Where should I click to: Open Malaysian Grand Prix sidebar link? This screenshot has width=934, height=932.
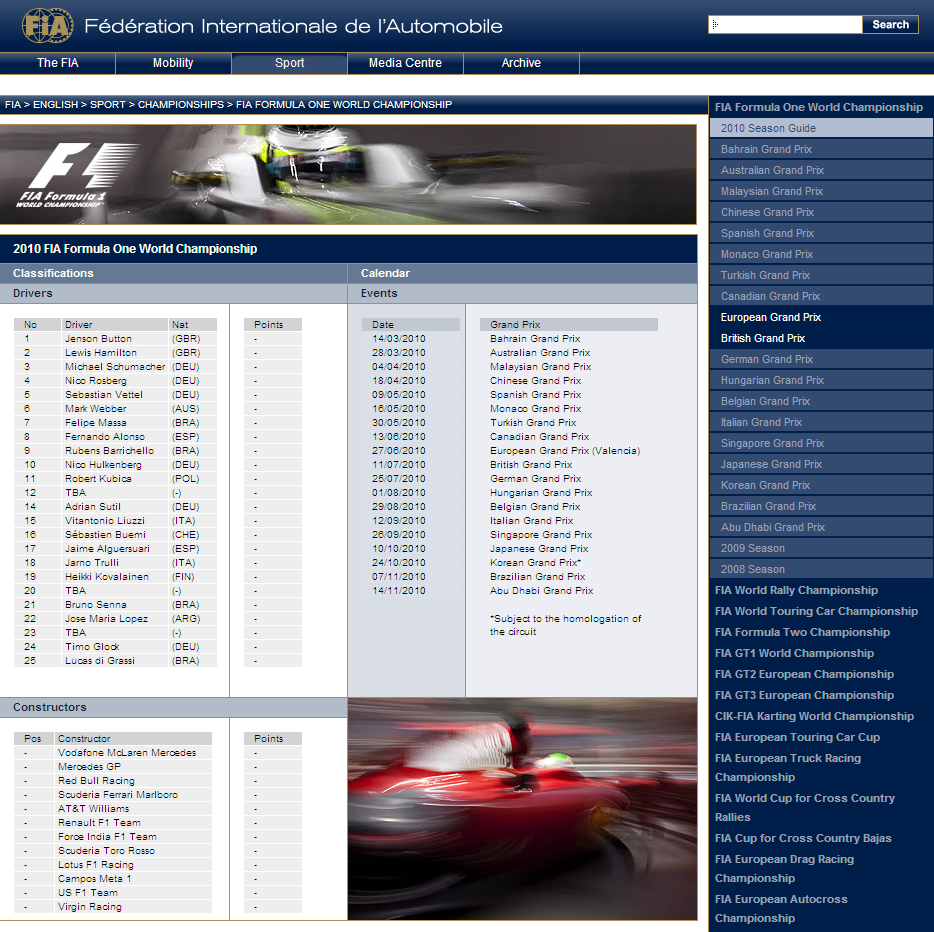click(821, 191)
